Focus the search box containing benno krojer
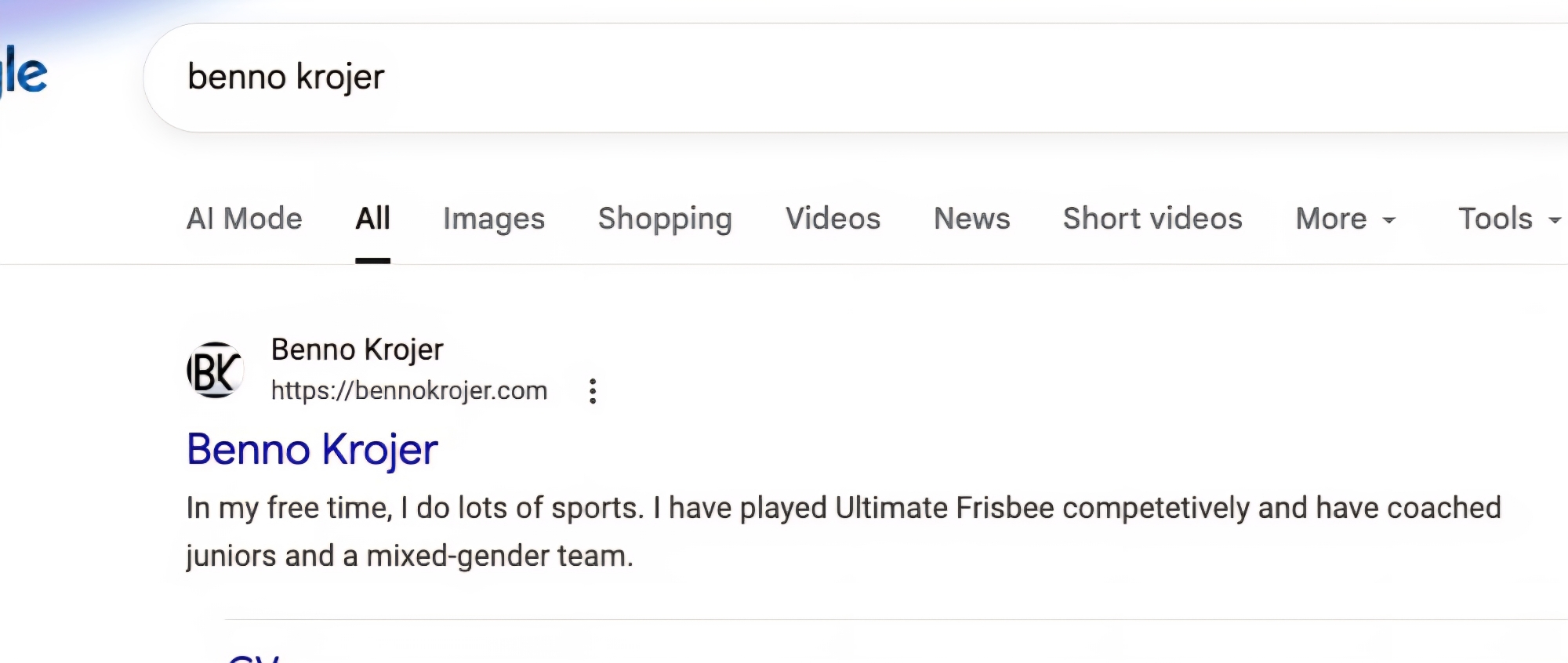 coord(784,78)
